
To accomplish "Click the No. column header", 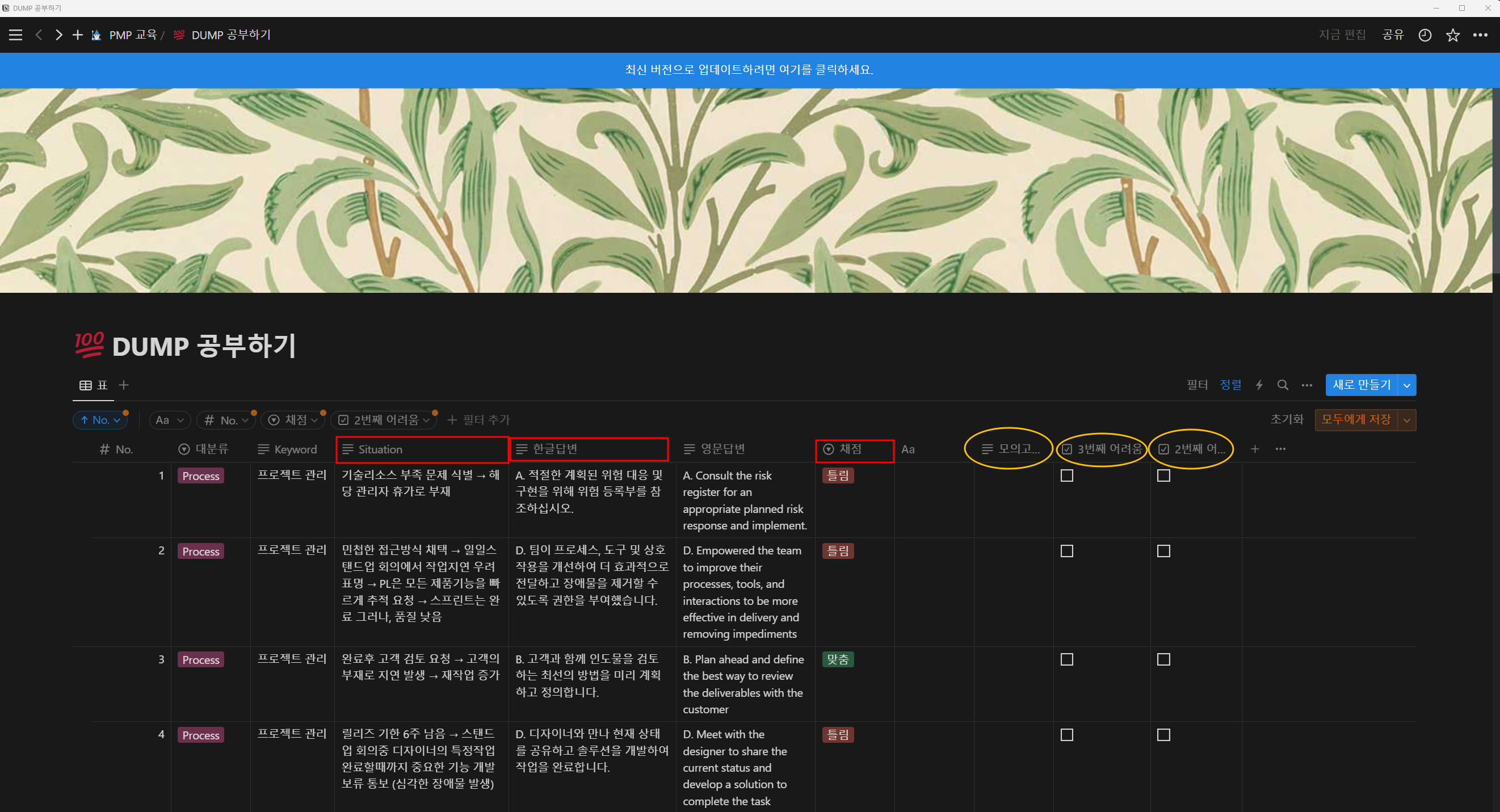I will click(131, 449).
